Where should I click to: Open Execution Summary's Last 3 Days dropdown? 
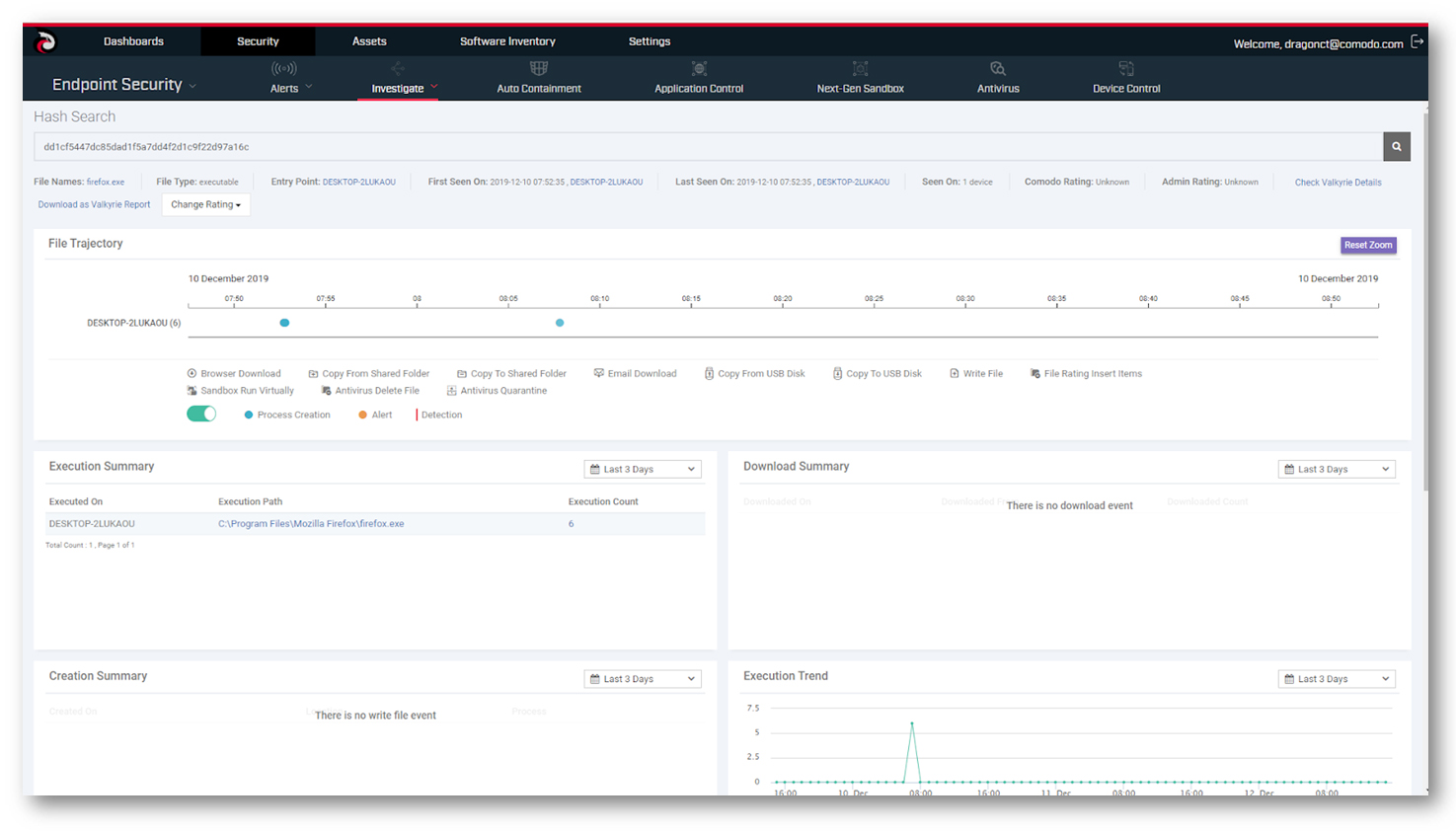click(643, 469)
